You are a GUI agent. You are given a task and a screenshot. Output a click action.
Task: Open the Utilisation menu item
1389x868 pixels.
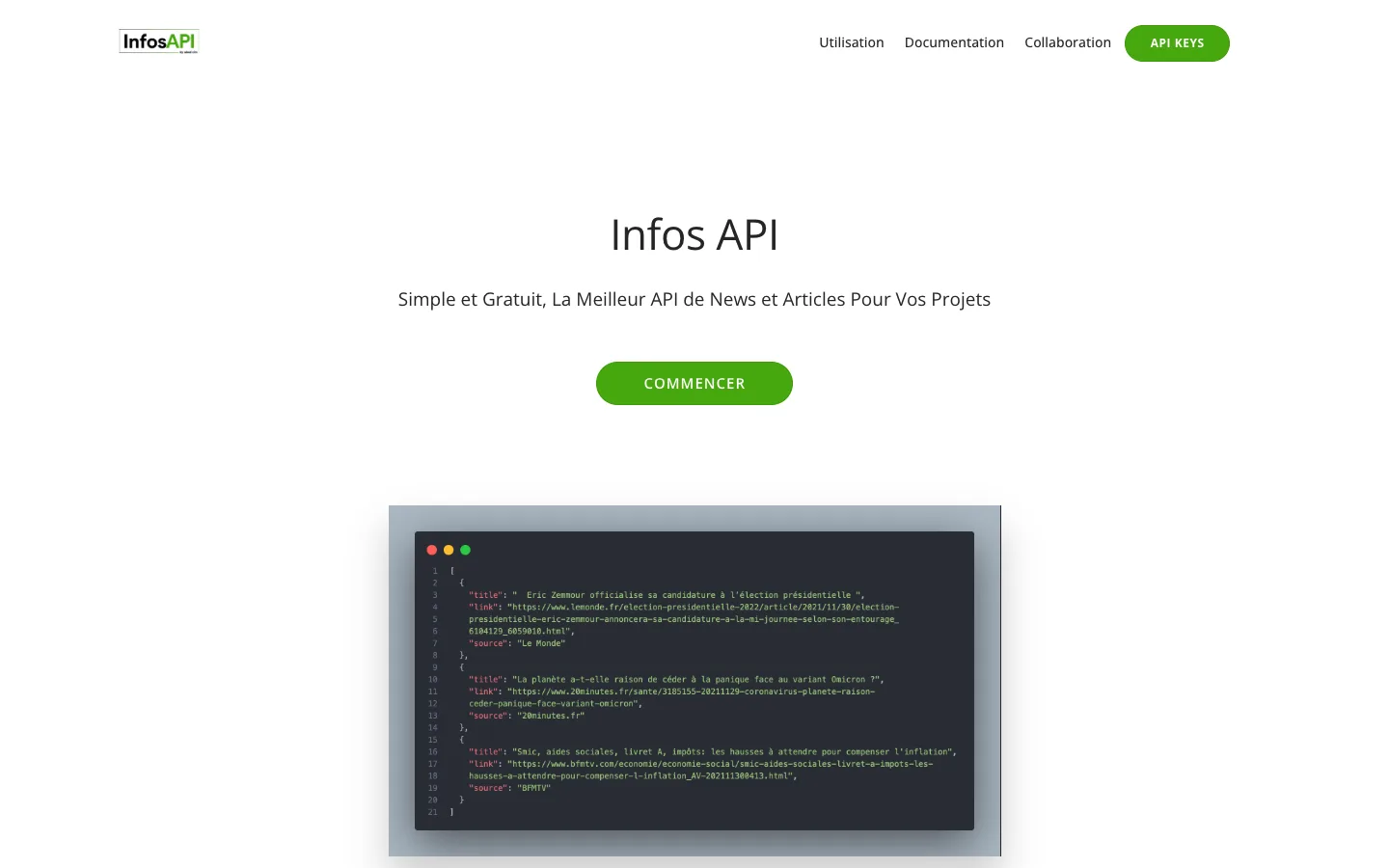coord(852,42)
